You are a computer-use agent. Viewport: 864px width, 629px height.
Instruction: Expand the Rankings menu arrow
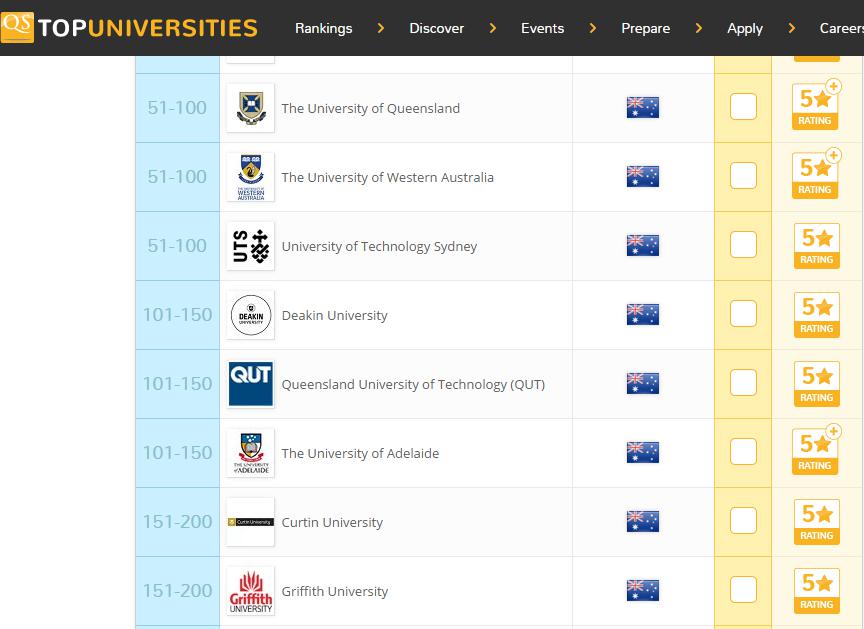(x=380, y=28)
